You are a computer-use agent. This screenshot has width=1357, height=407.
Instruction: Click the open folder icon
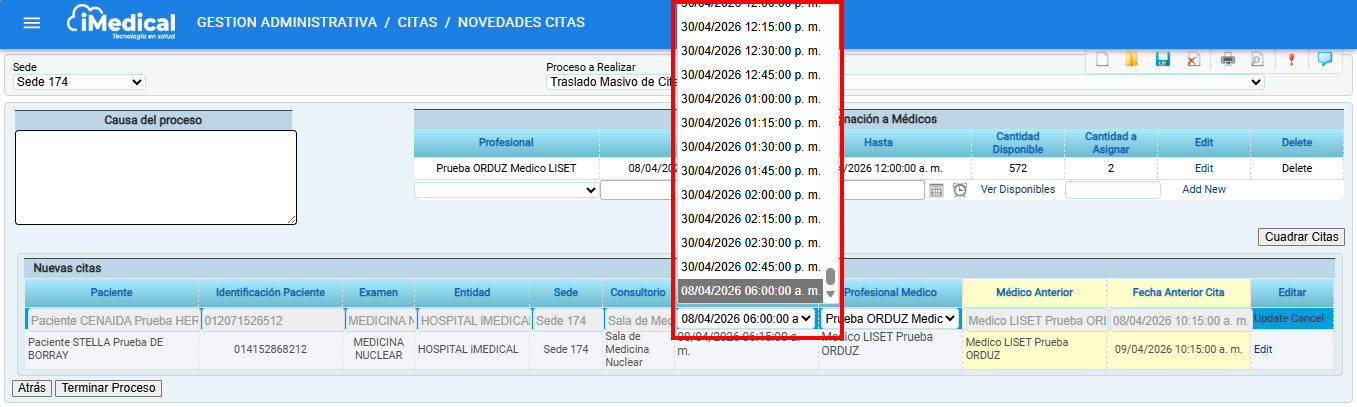point(1131,60)
